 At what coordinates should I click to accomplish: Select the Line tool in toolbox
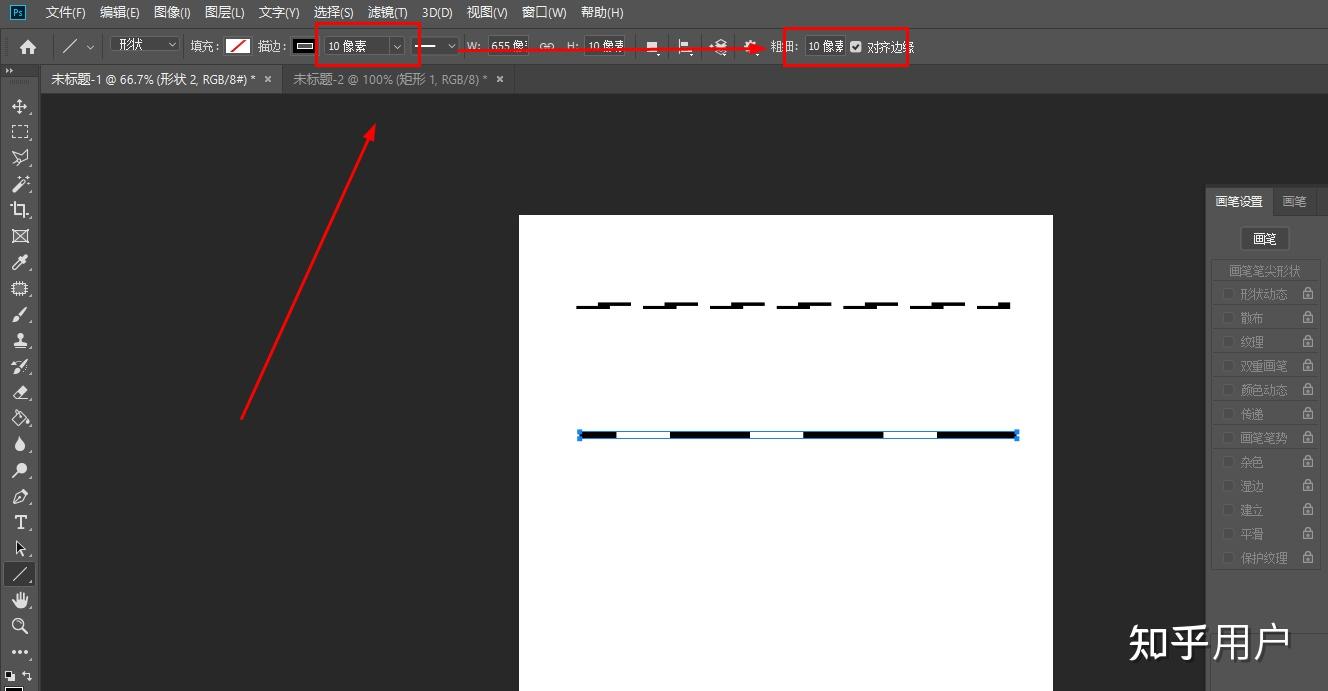tap(19, 574)
